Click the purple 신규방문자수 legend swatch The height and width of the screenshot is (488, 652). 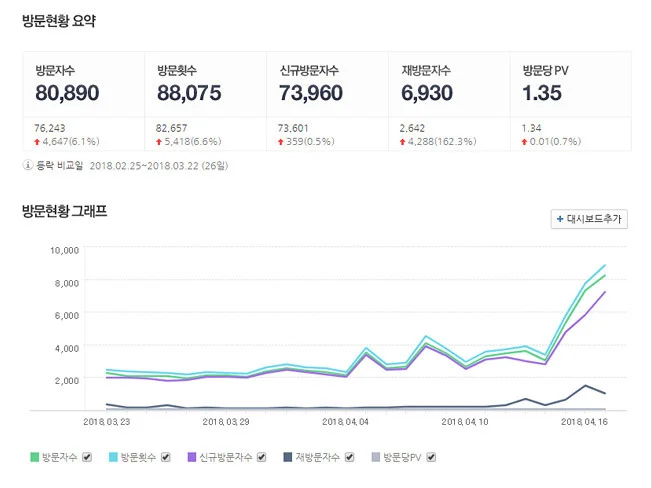192,457
